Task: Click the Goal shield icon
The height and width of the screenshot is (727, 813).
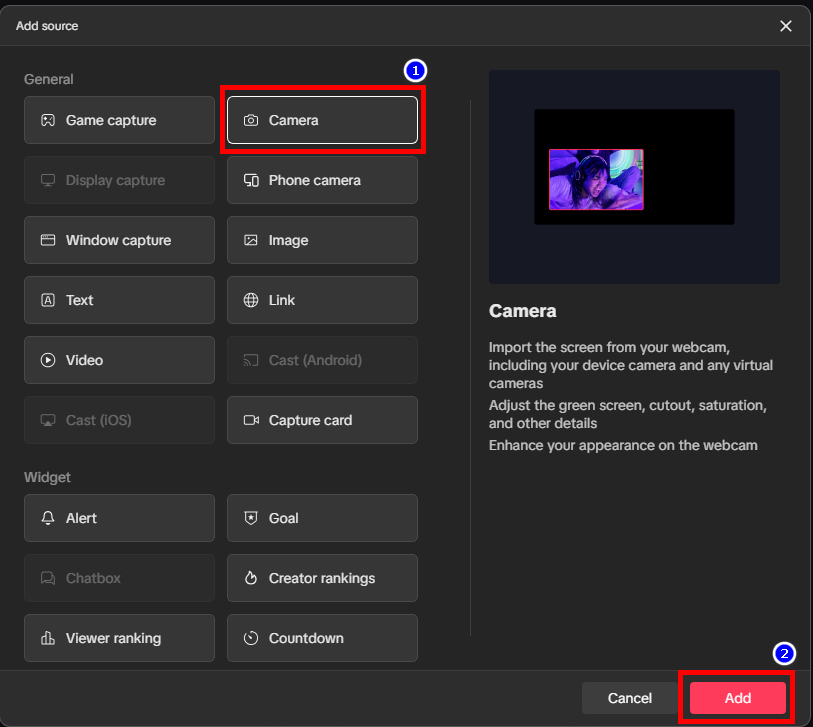Action: click(x=251, y=519)
